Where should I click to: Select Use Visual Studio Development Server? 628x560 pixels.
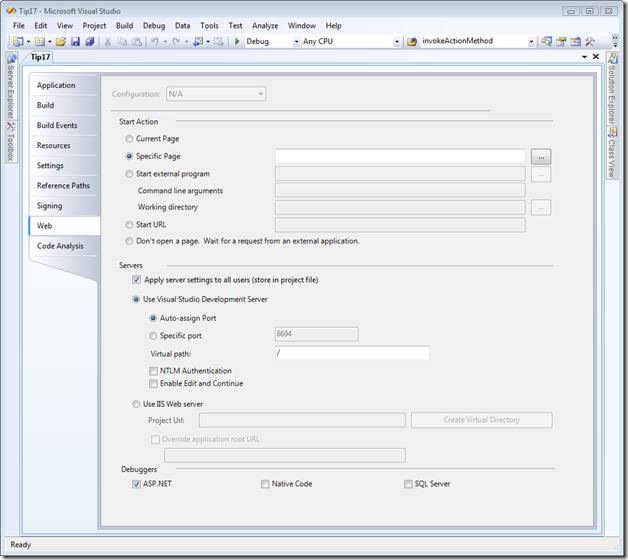pos(136,299)
